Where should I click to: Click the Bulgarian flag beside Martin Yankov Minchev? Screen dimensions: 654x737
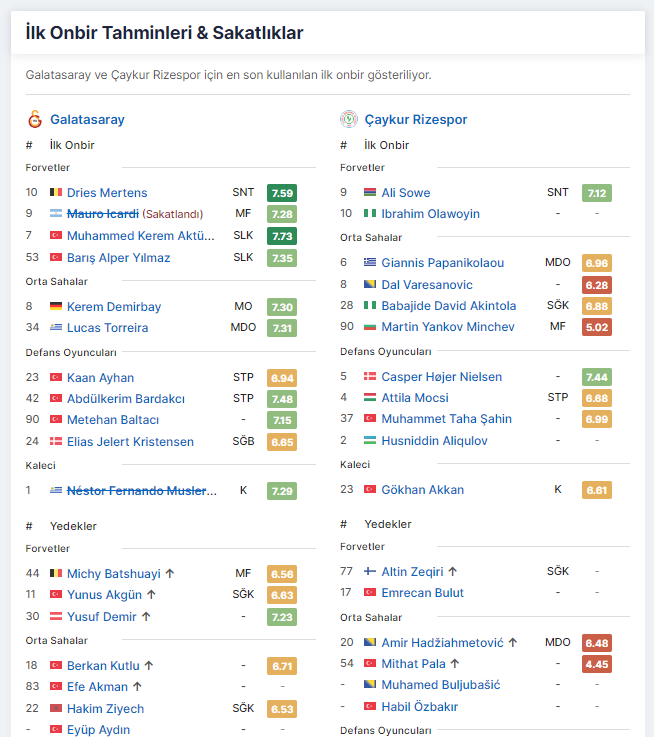coord(370,327)
